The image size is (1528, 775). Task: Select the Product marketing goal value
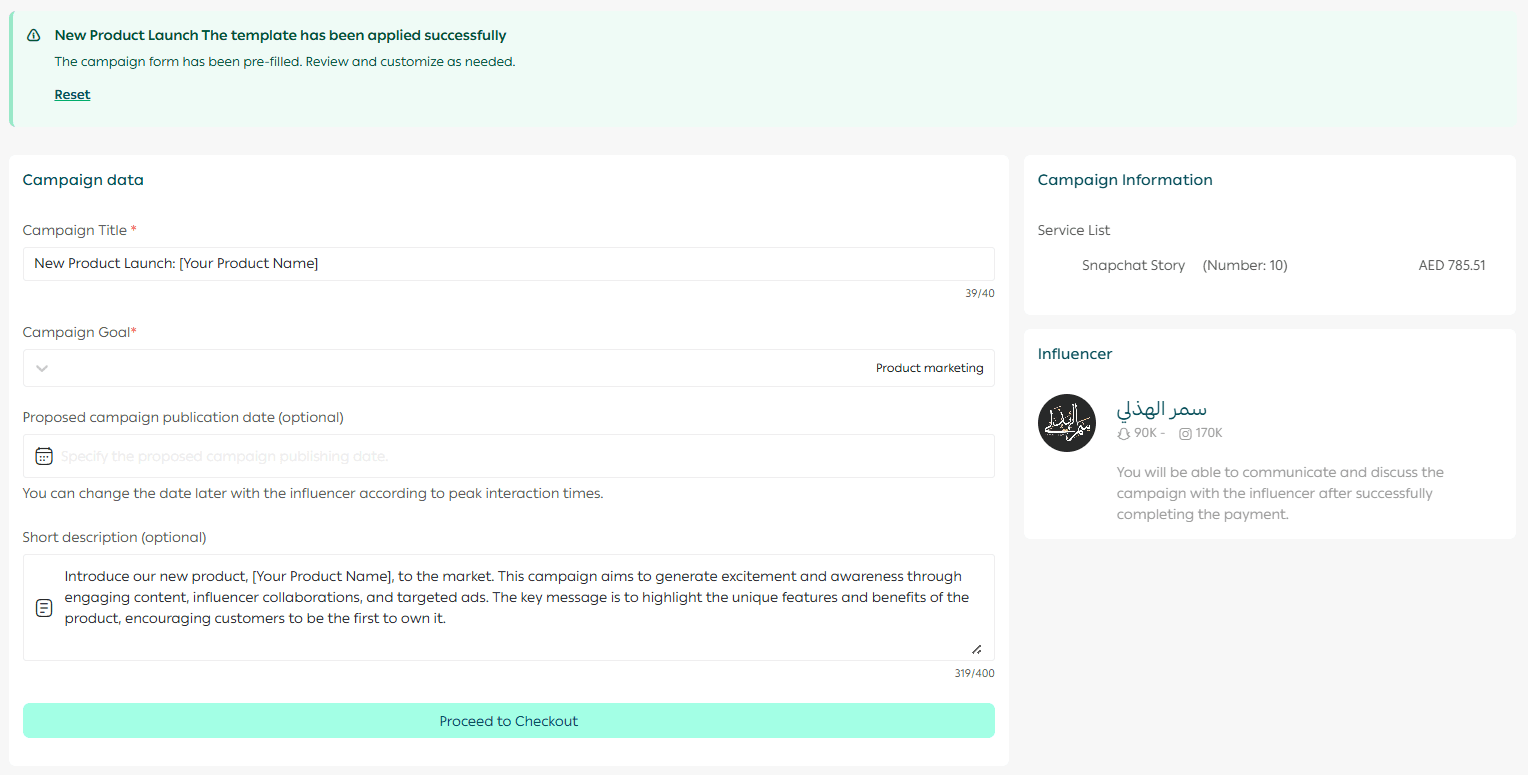click(929, 368)
